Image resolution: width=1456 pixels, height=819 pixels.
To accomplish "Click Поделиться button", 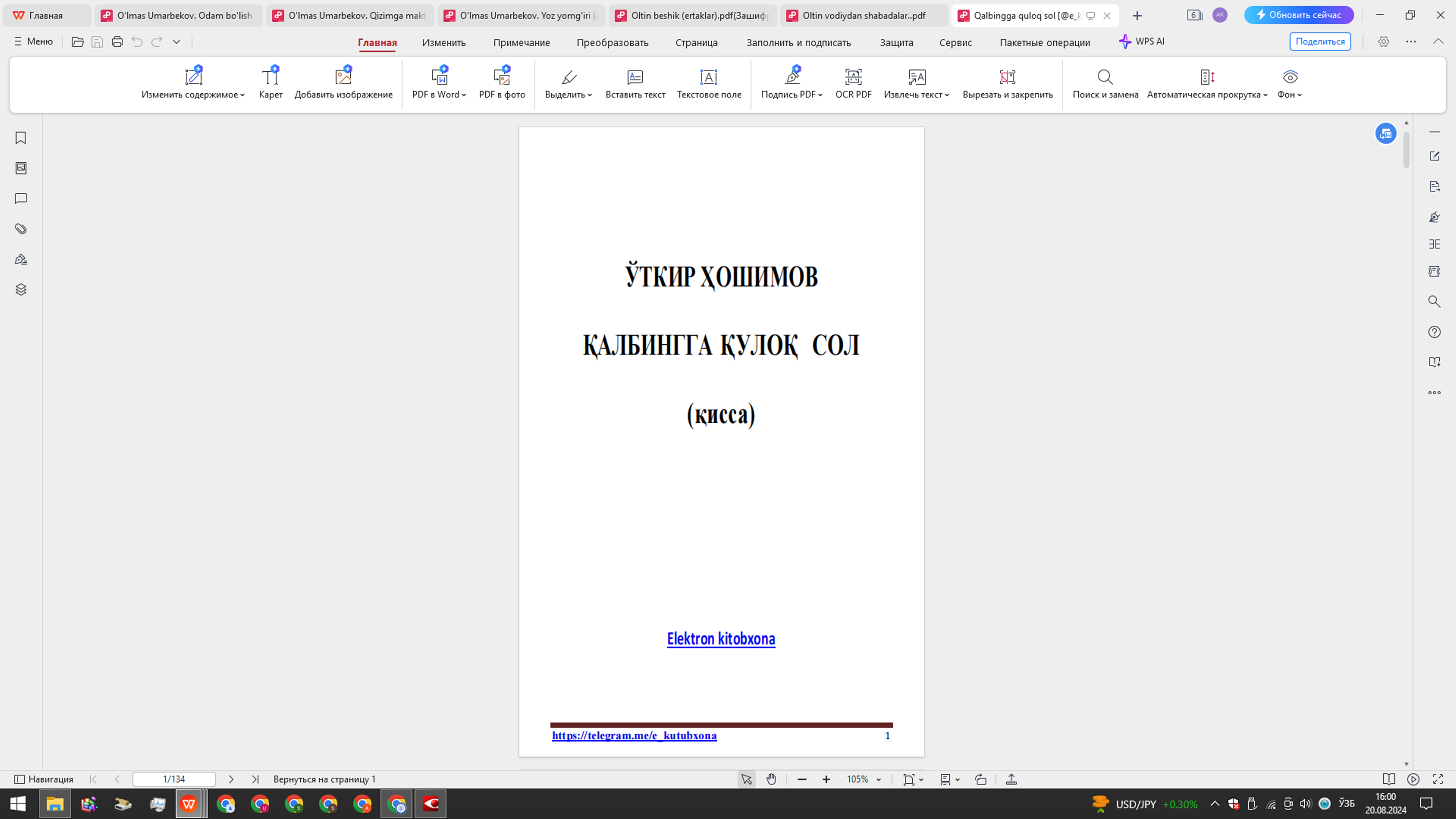I will coord(1320,41).
